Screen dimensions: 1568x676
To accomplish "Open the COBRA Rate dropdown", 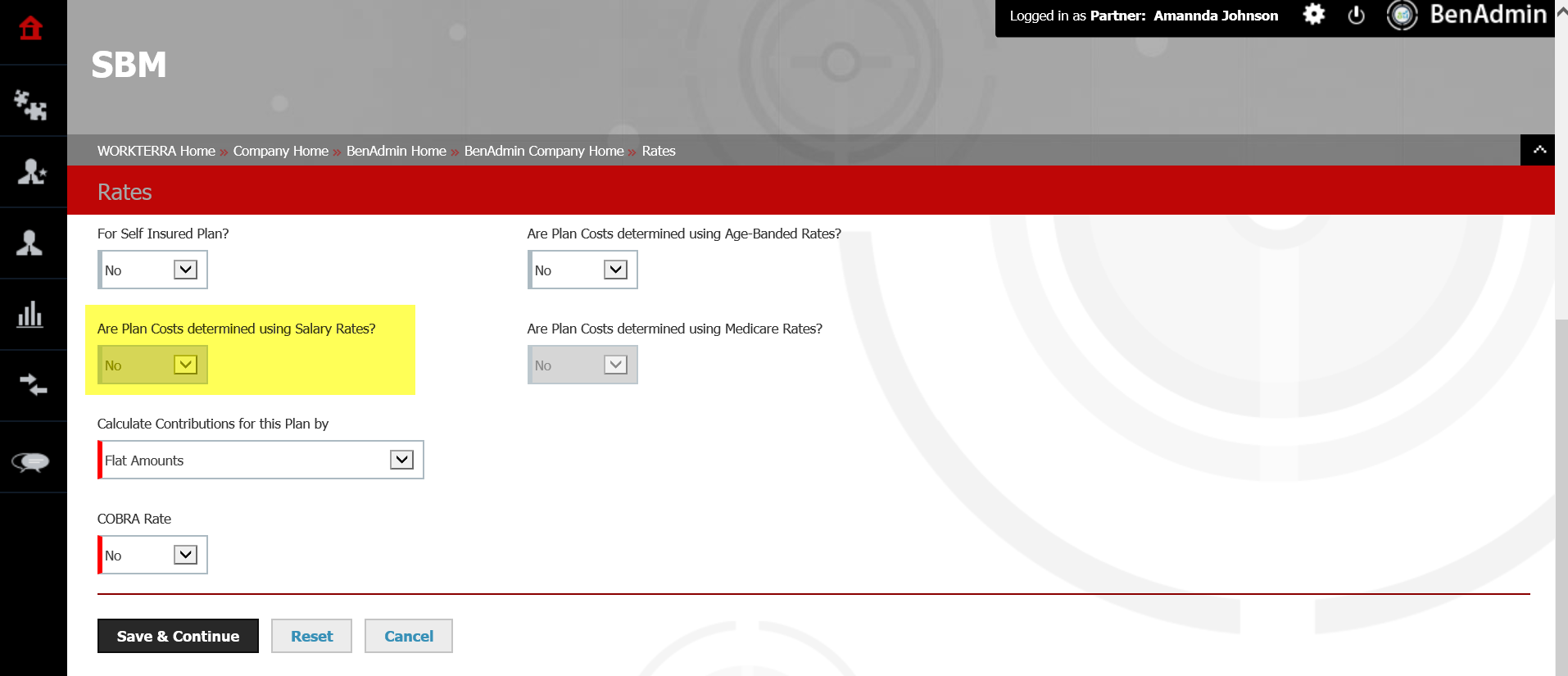I will (x=152, y=555).
